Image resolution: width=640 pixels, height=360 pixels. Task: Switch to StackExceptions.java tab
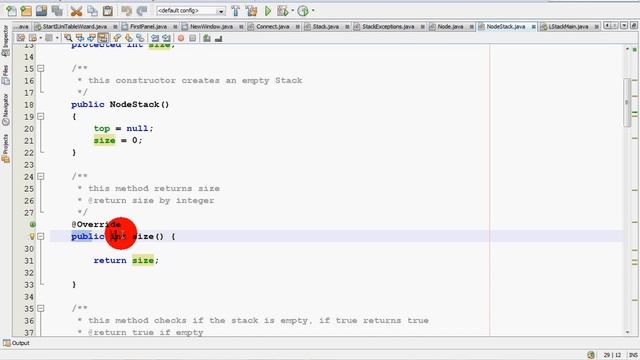coord(388,27)
